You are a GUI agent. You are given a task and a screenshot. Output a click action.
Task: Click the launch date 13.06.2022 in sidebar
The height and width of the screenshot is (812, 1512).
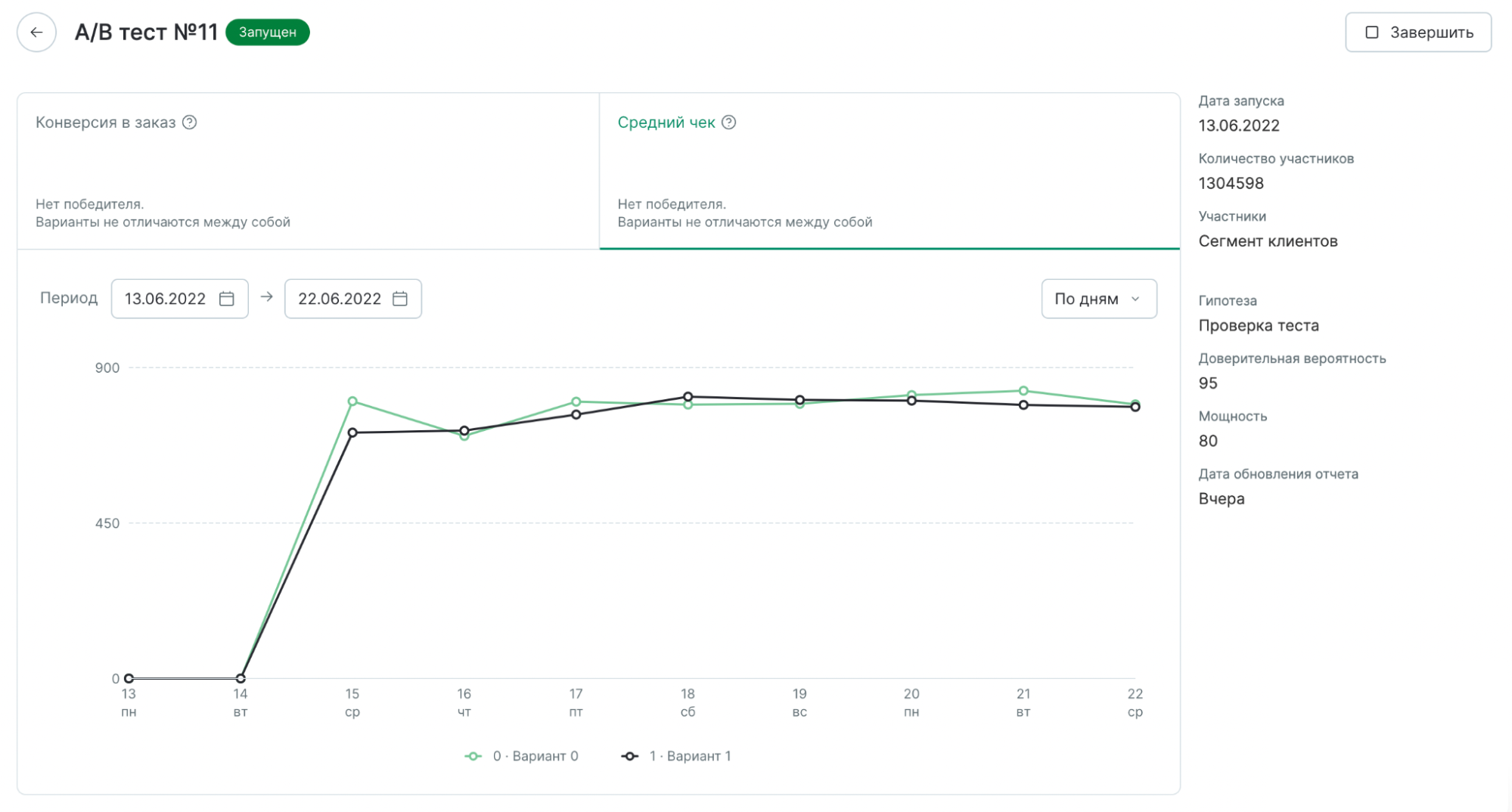click(1239, 126)
